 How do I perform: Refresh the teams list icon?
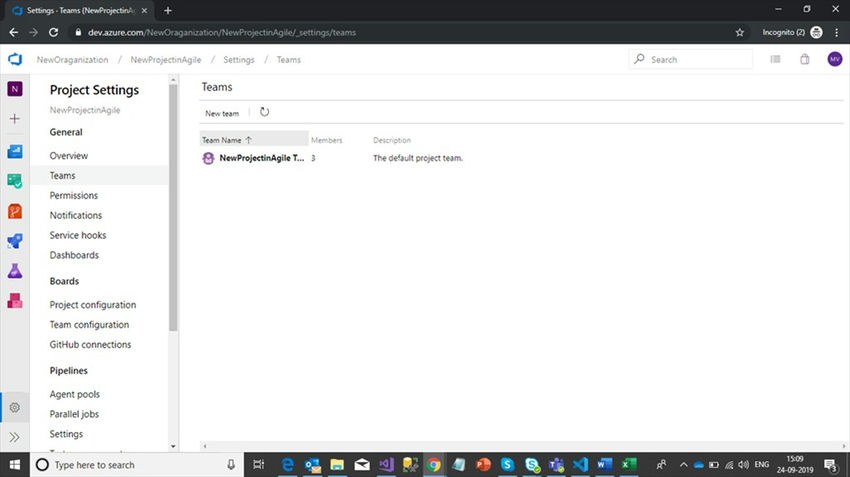click(264, 112)
